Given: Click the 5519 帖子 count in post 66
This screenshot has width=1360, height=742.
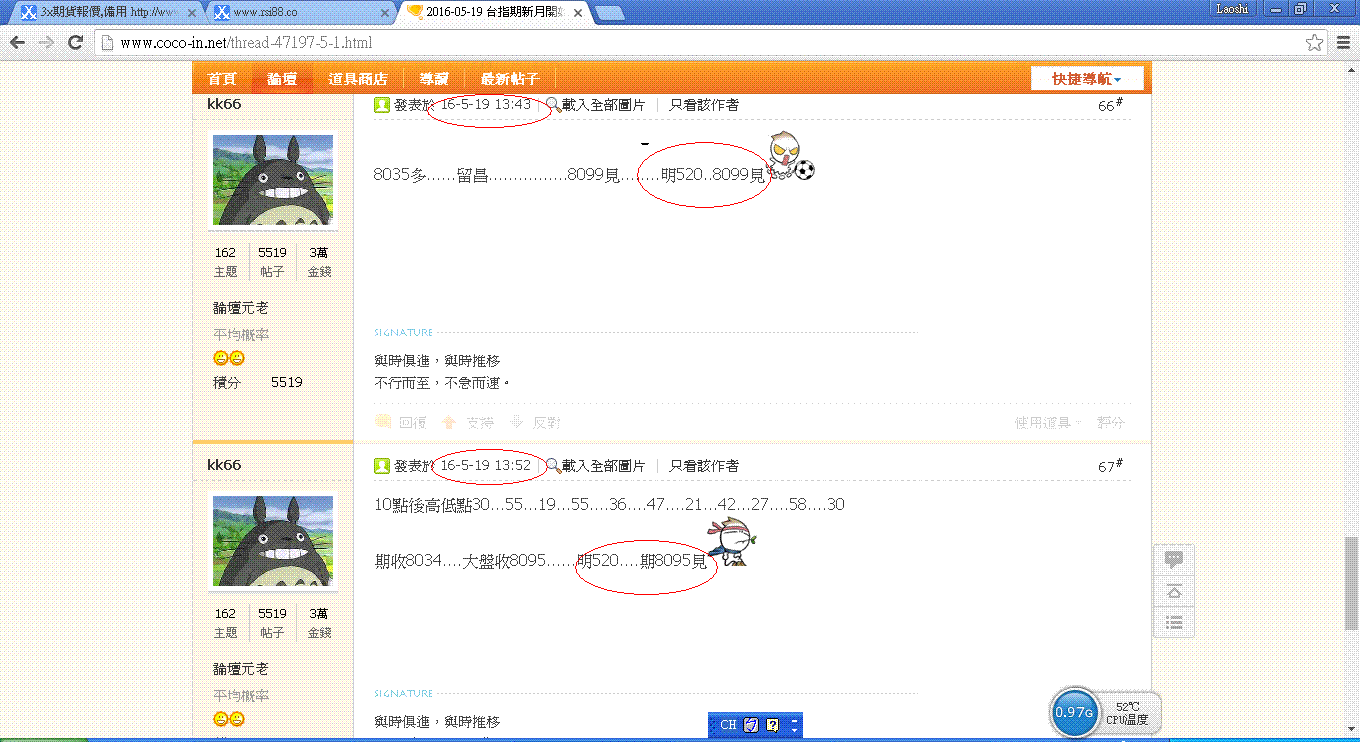Looking at the screenshot, I should (272, 252).
